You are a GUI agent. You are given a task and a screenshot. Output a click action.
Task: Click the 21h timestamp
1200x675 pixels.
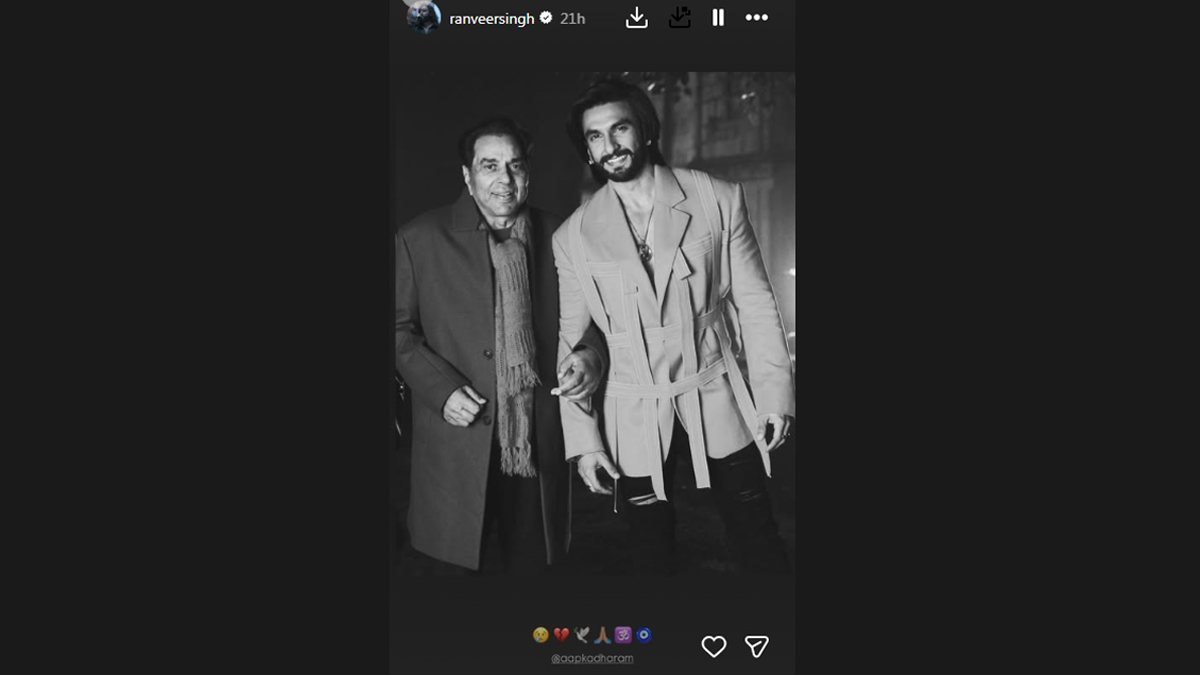pos(573,18)
